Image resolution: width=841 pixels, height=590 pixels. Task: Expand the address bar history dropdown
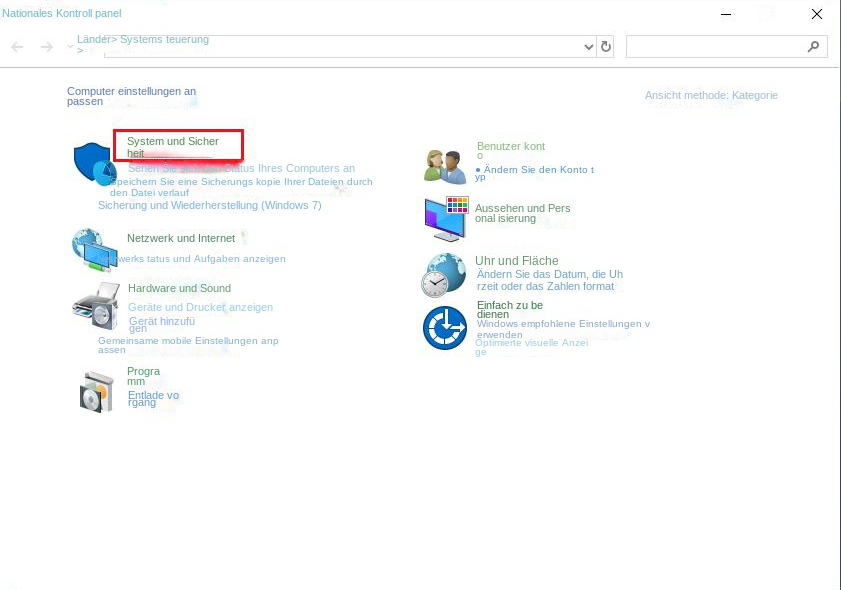tap(588, 47)
